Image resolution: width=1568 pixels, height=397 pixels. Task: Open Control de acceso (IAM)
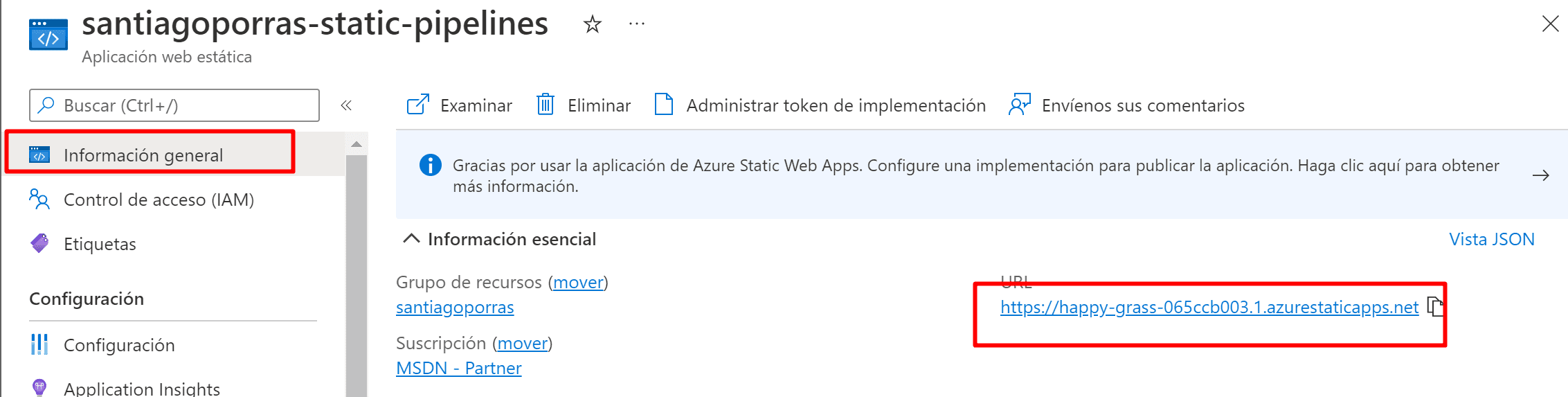(159, 200)
